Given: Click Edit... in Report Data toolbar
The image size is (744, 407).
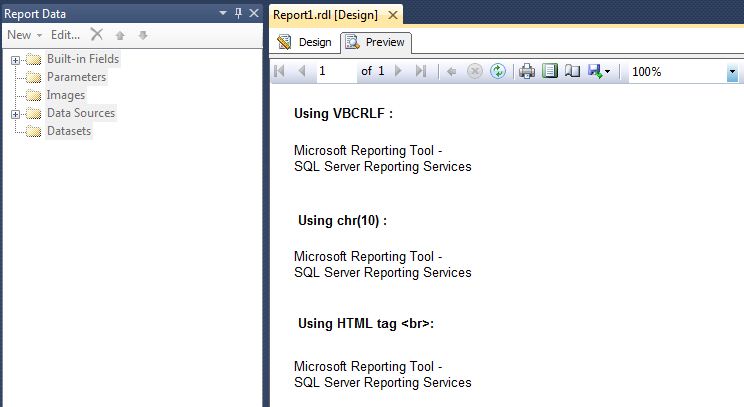Looking at the screenshot, I should pyautogui.click(x=65, y=35).
